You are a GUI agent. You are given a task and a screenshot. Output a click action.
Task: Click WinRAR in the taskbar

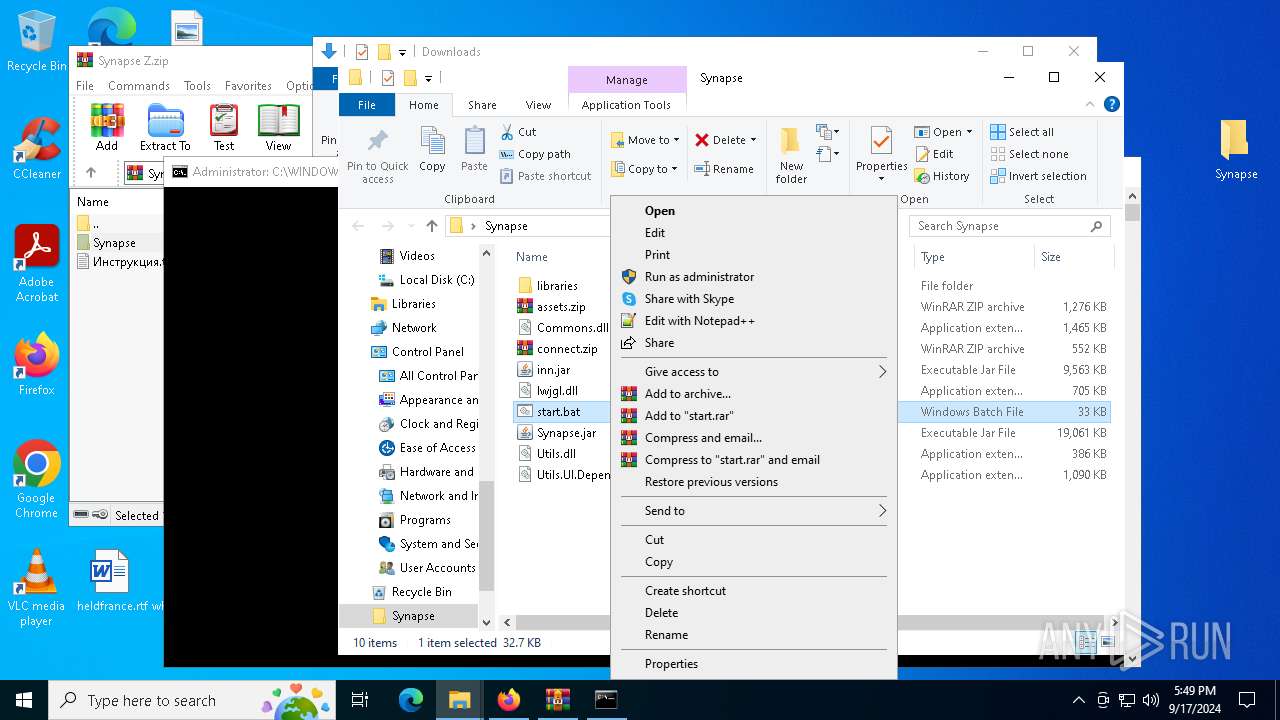557,700
